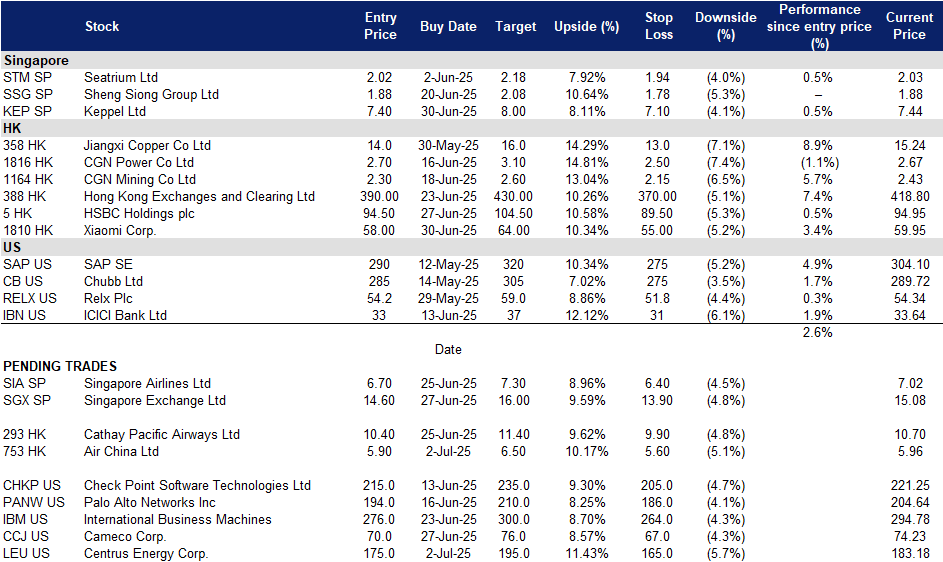The width and height of the screenshot is (943, 562).
Task: Select ticker 388 HK
Action: click(x=24, y=196)
